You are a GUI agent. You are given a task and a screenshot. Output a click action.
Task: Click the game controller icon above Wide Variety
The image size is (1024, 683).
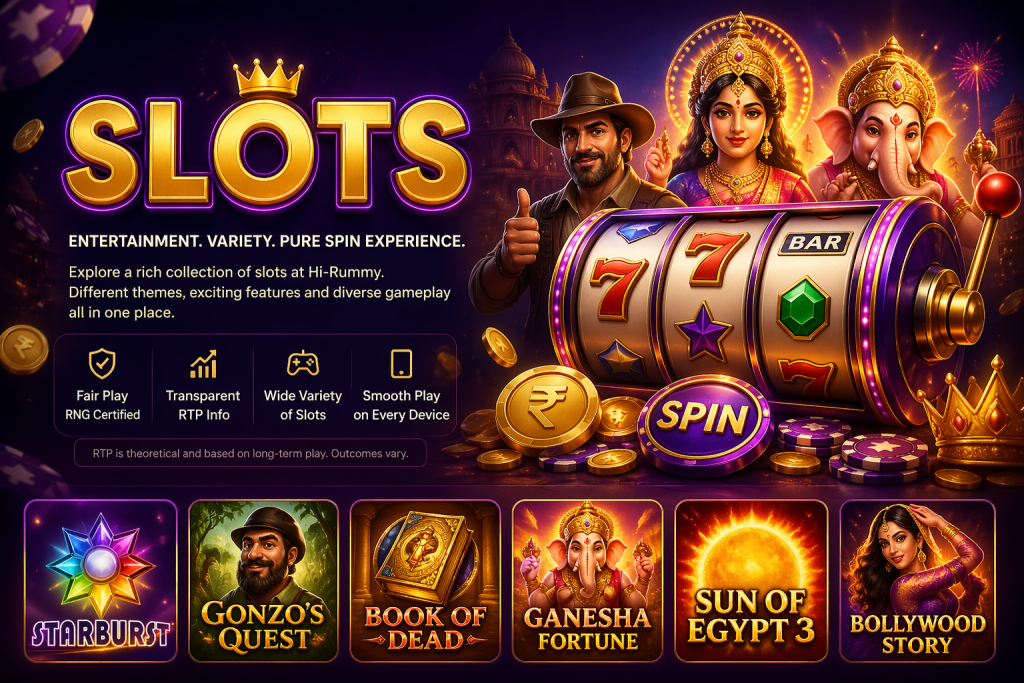coord(302,364)
